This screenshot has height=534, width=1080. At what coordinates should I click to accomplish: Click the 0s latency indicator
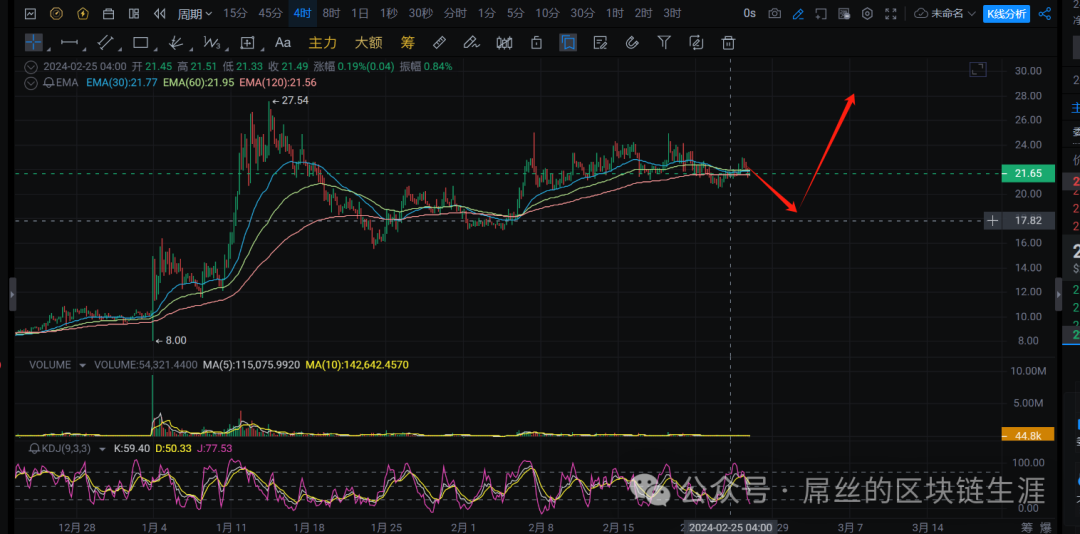[750, 13]
